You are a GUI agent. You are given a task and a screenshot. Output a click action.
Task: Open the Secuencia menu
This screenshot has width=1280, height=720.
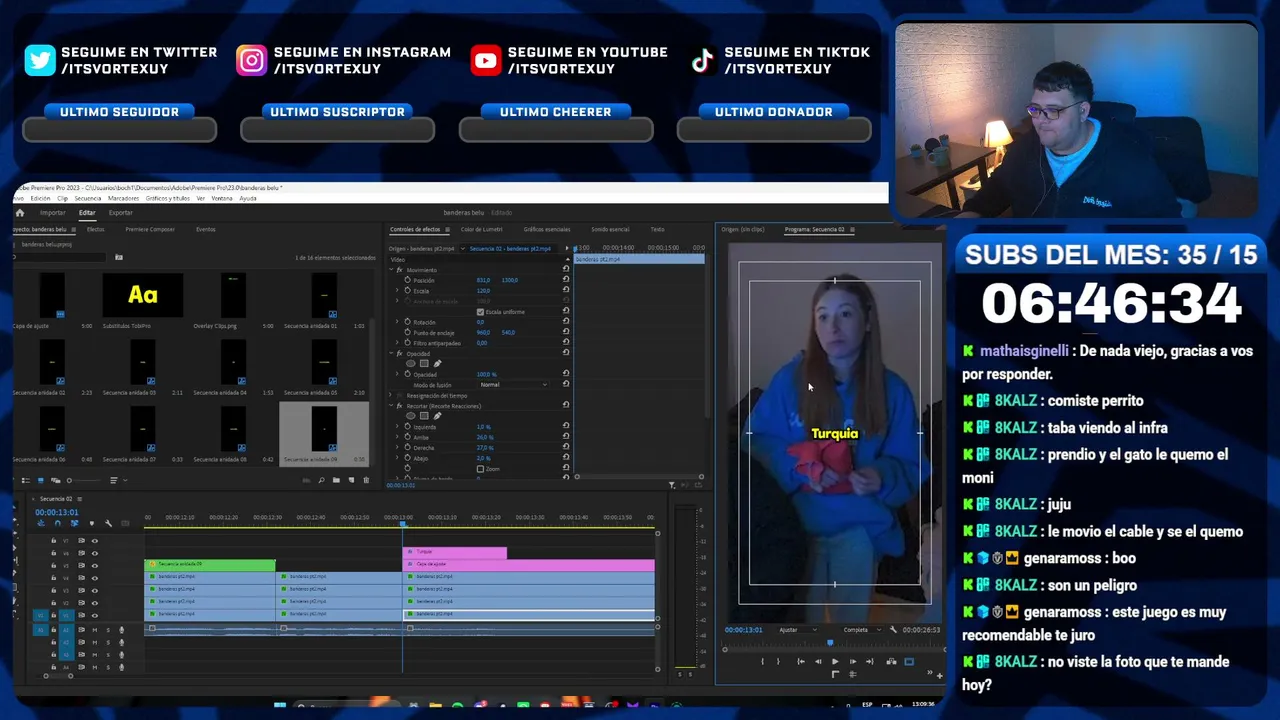(x=88, y=198)
